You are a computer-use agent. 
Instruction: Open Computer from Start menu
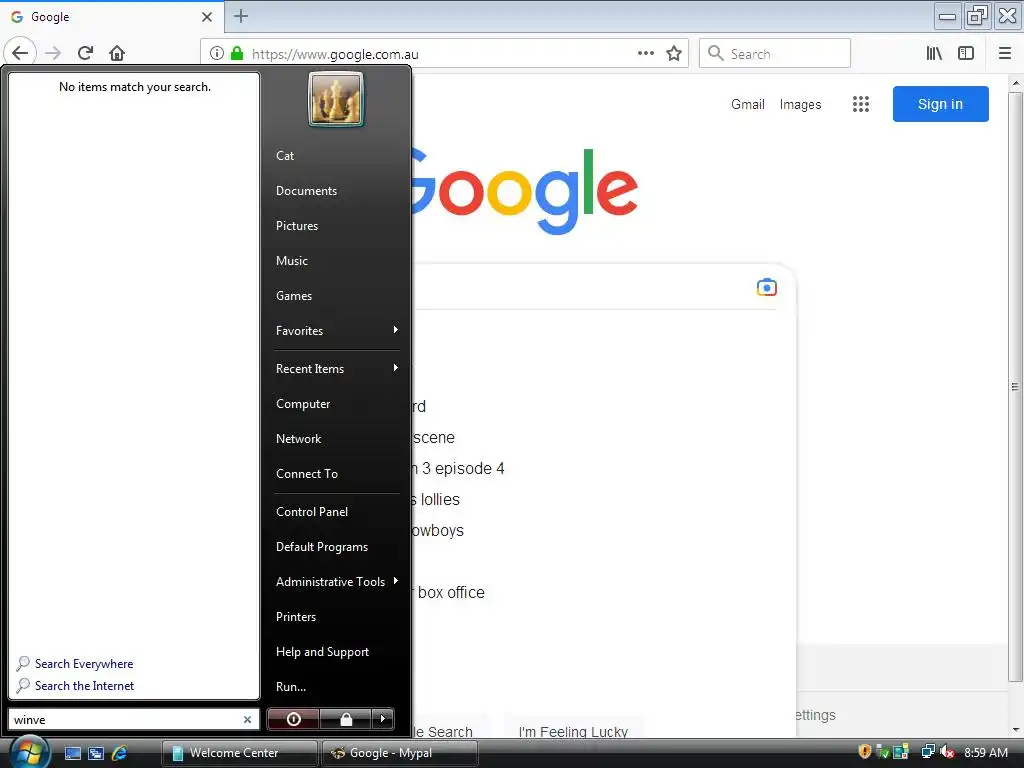point(302,404)
